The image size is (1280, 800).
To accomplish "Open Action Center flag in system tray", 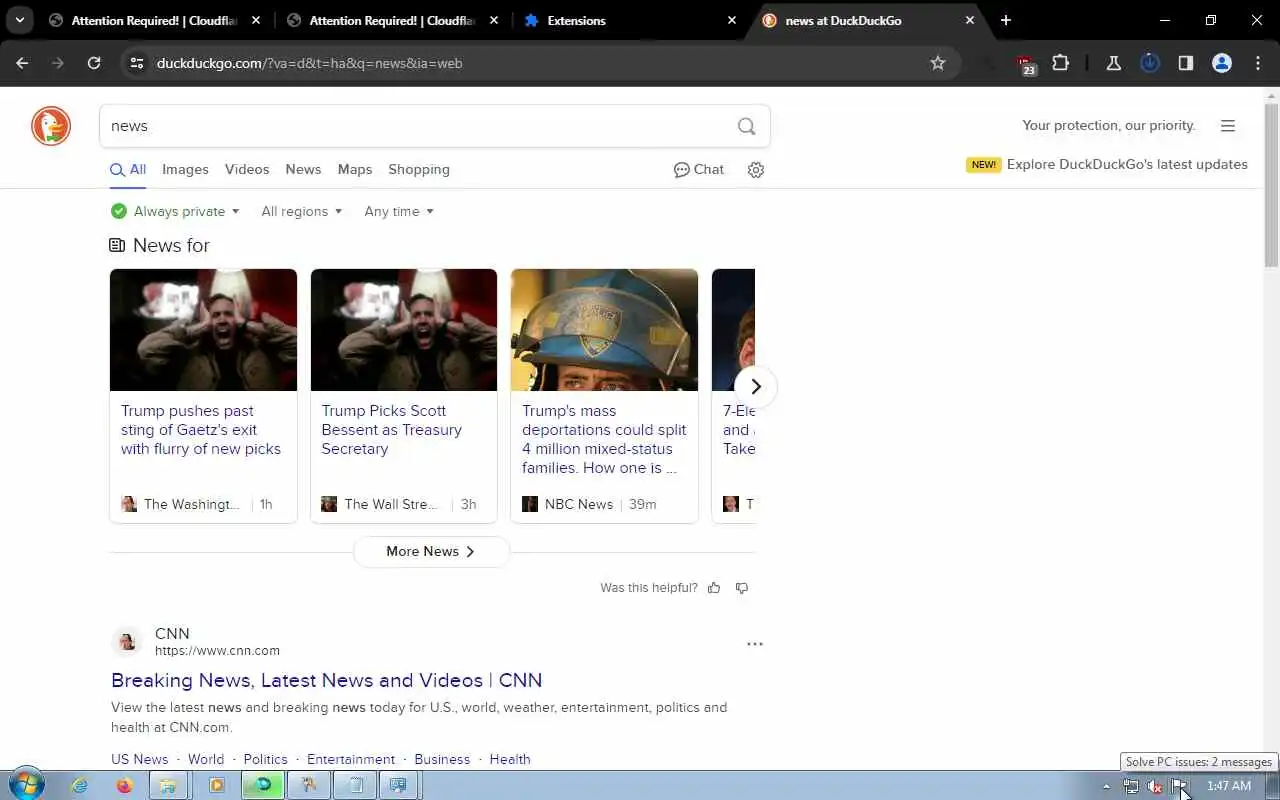I will pyautogui.click(x=1179, y=786).
